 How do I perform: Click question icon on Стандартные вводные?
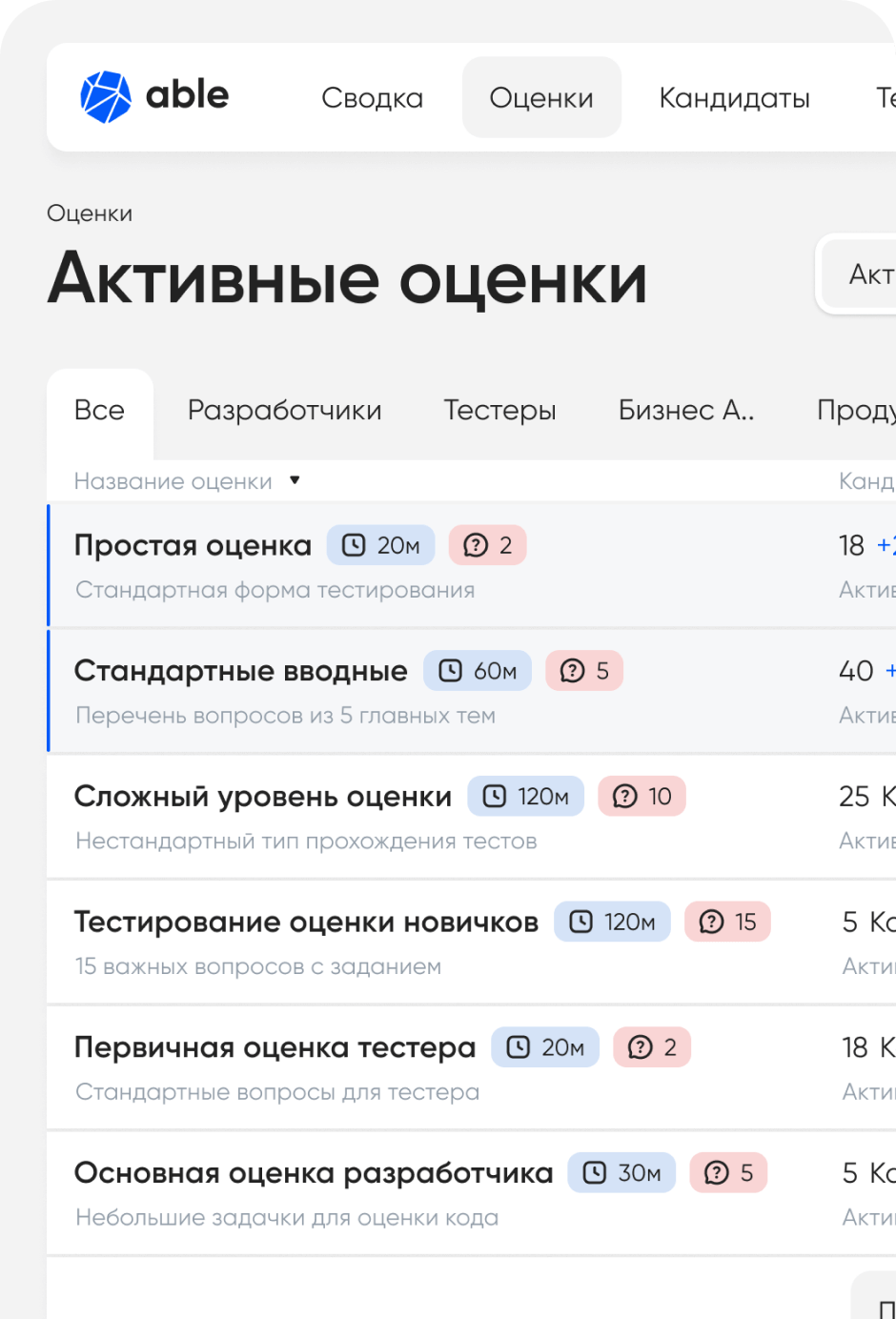point(572,671)
